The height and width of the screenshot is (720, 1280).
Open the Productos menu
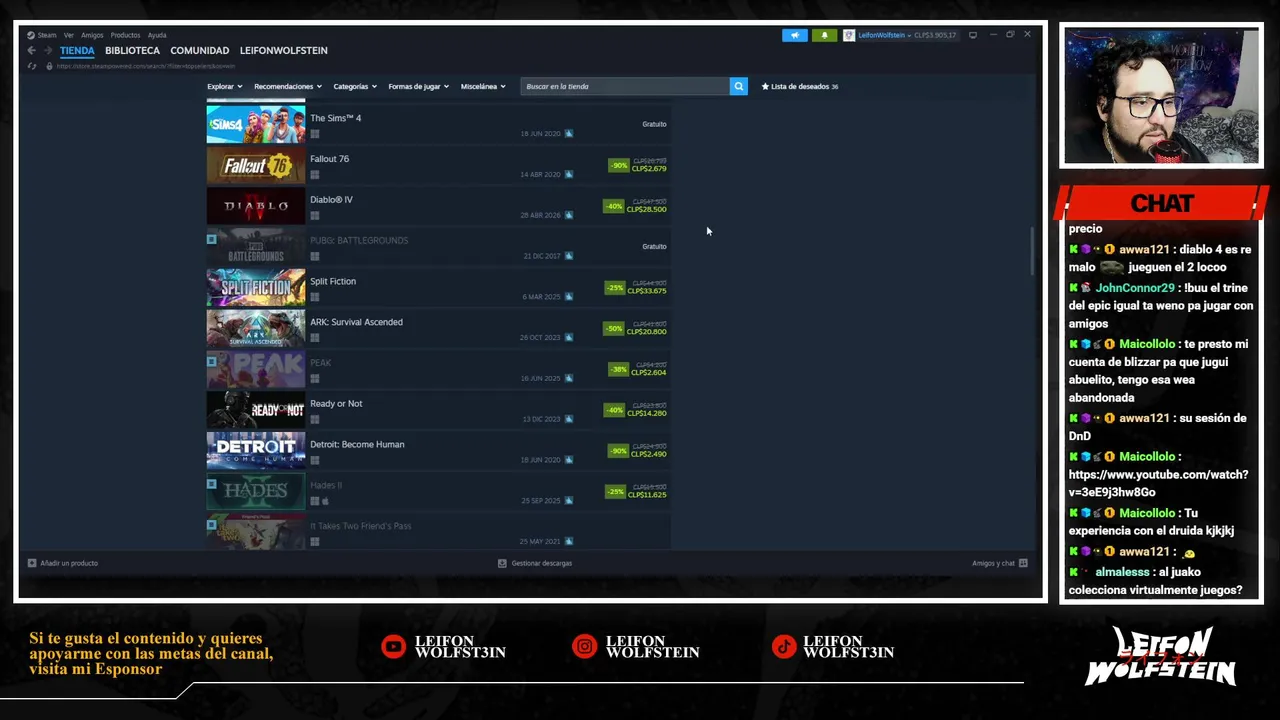125,35
